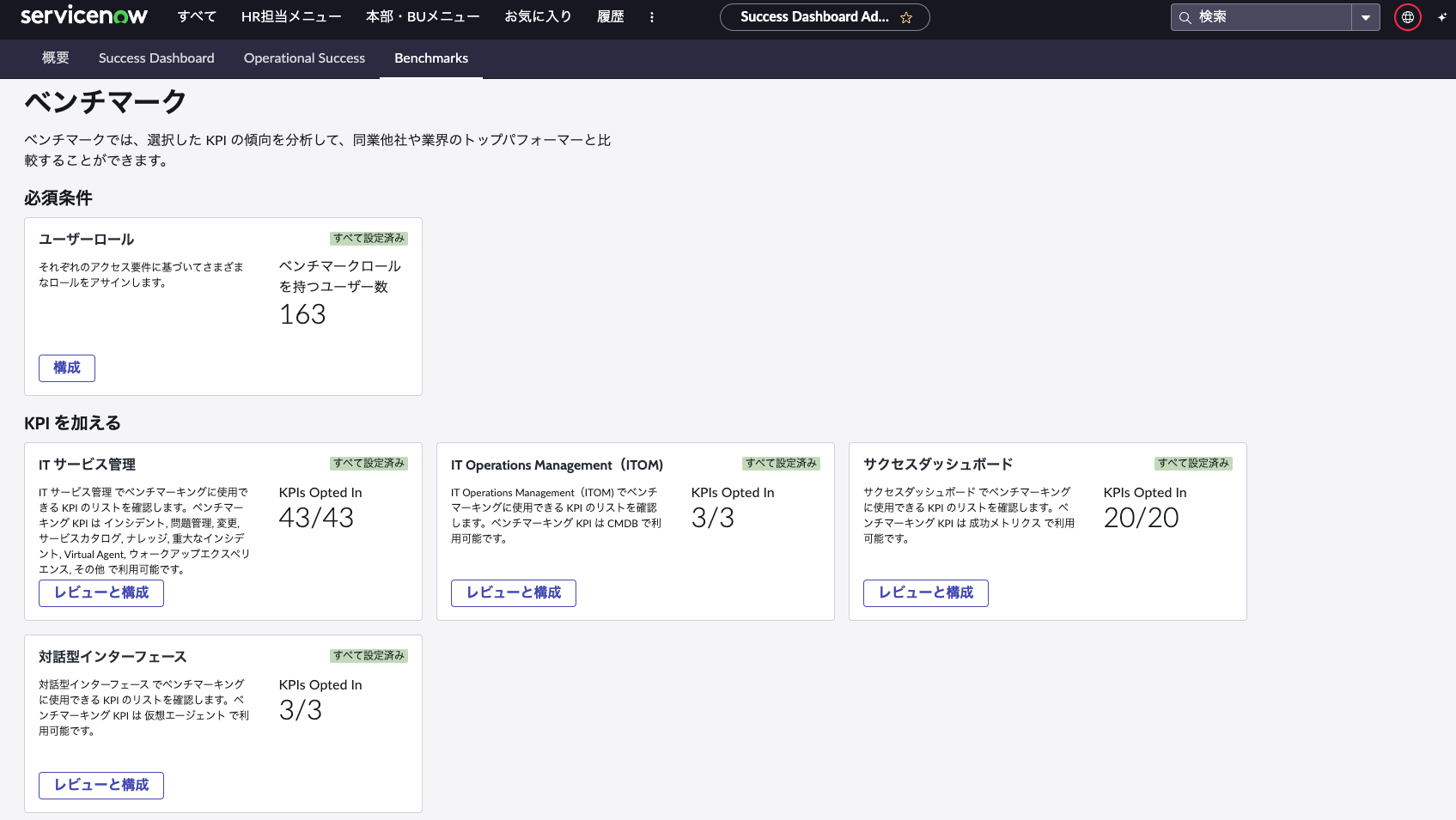The image size is (1456, 820).
Task: Click the ベンチマーク page heading
Action: pyautogui.click(x=106, y=102)
